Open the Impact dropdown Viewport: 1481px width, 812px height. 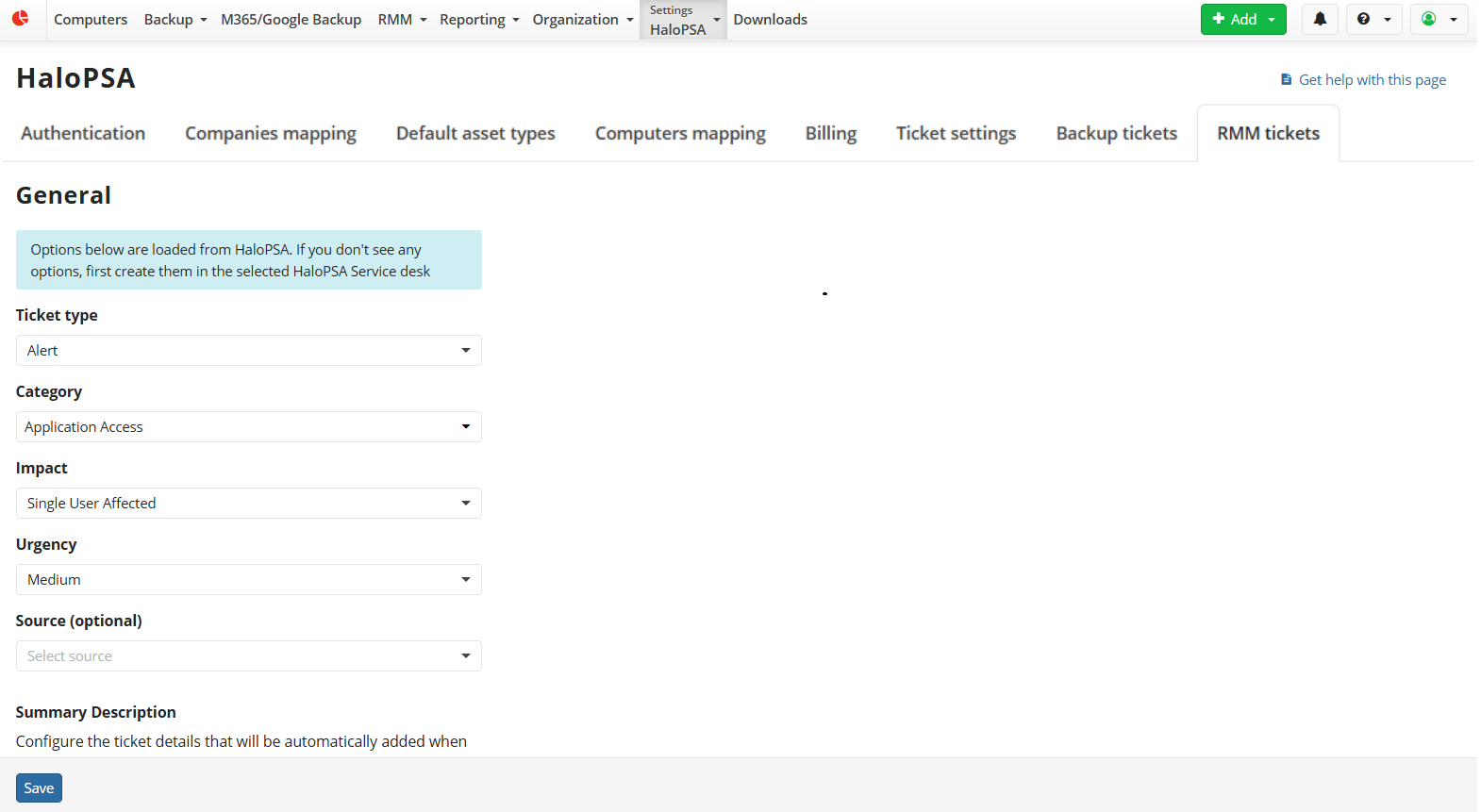point(249,504)
